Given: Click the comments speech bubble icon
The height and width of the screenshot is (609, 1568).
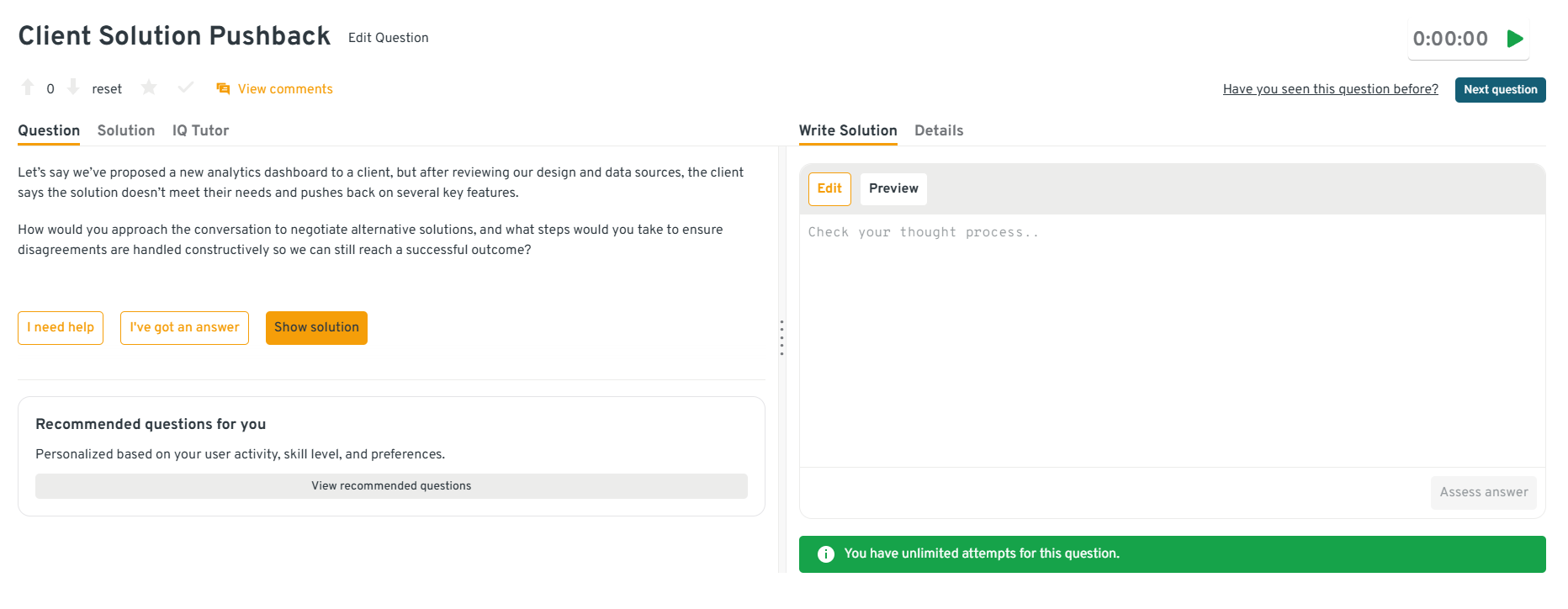Looking at the screenshot, I should click(223, 89).
